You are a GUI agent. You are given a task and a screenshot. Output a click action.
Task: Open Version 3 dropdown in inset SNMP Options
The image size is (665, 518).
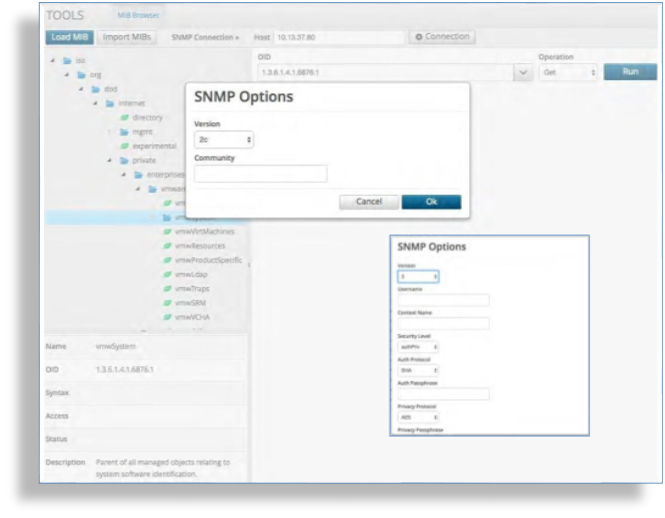click(x=418, y=277)
